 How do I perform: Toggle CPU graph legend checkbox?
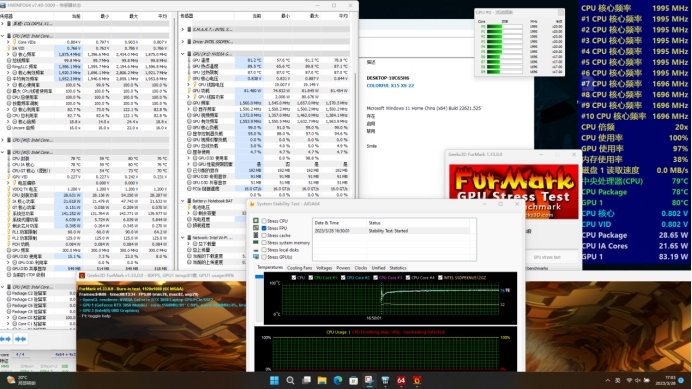294,278
